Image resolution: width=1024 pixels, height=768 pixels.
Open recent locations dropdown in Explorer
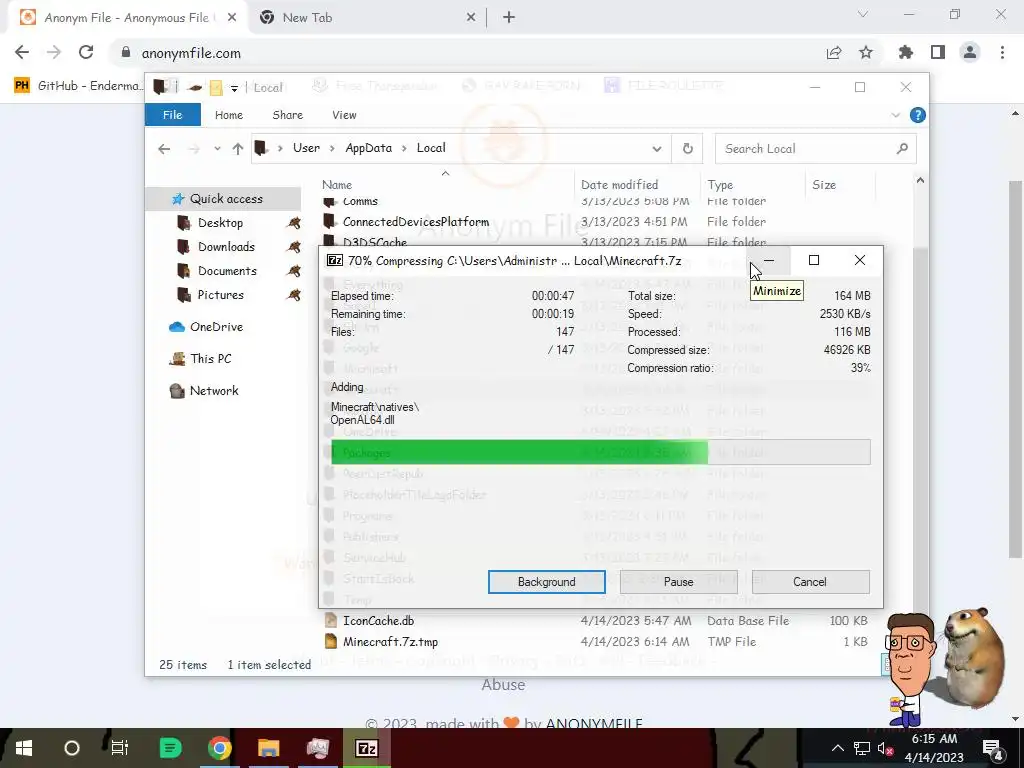tap(217, 149)
